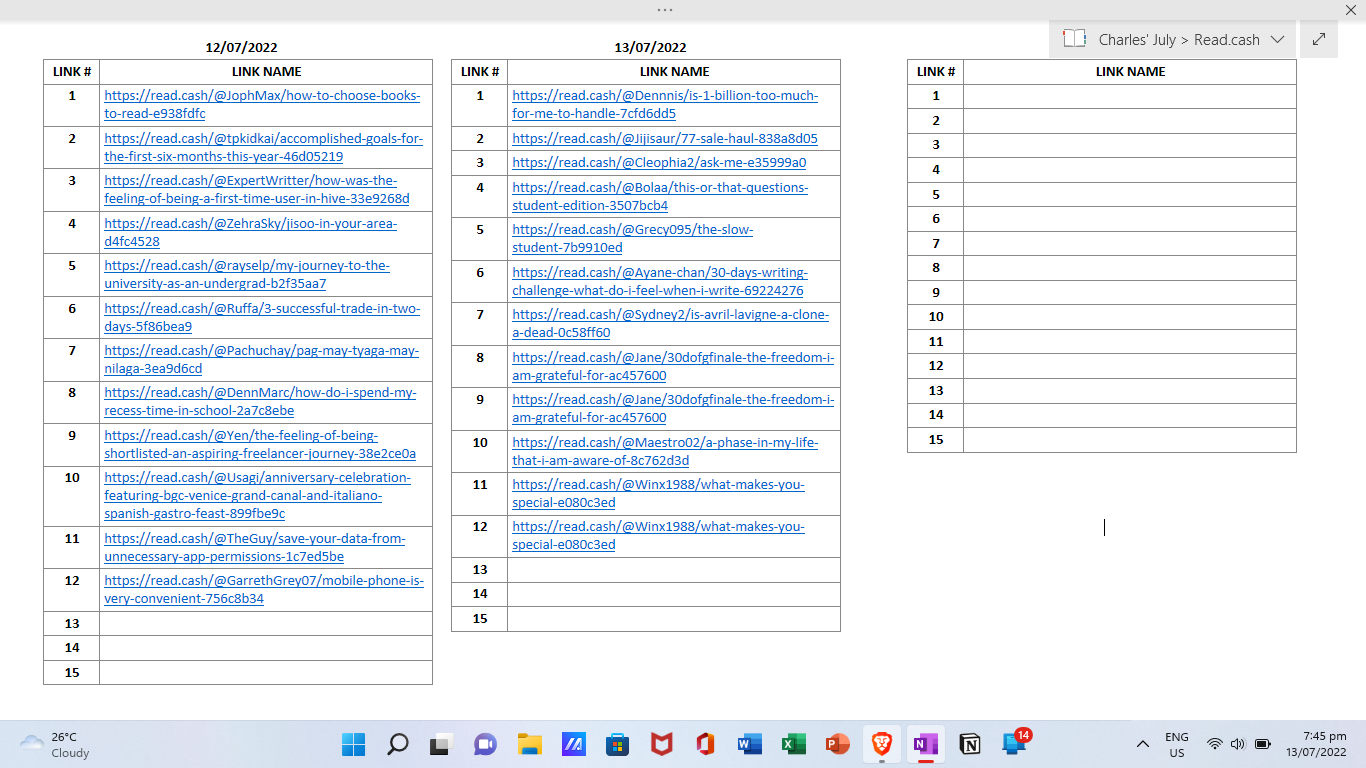Image resolution: width=1366 pixels, height=768 pixels.
Task: Open the Winx1988 what-makes-you-special link in row 12
Action: pos(658,535)
